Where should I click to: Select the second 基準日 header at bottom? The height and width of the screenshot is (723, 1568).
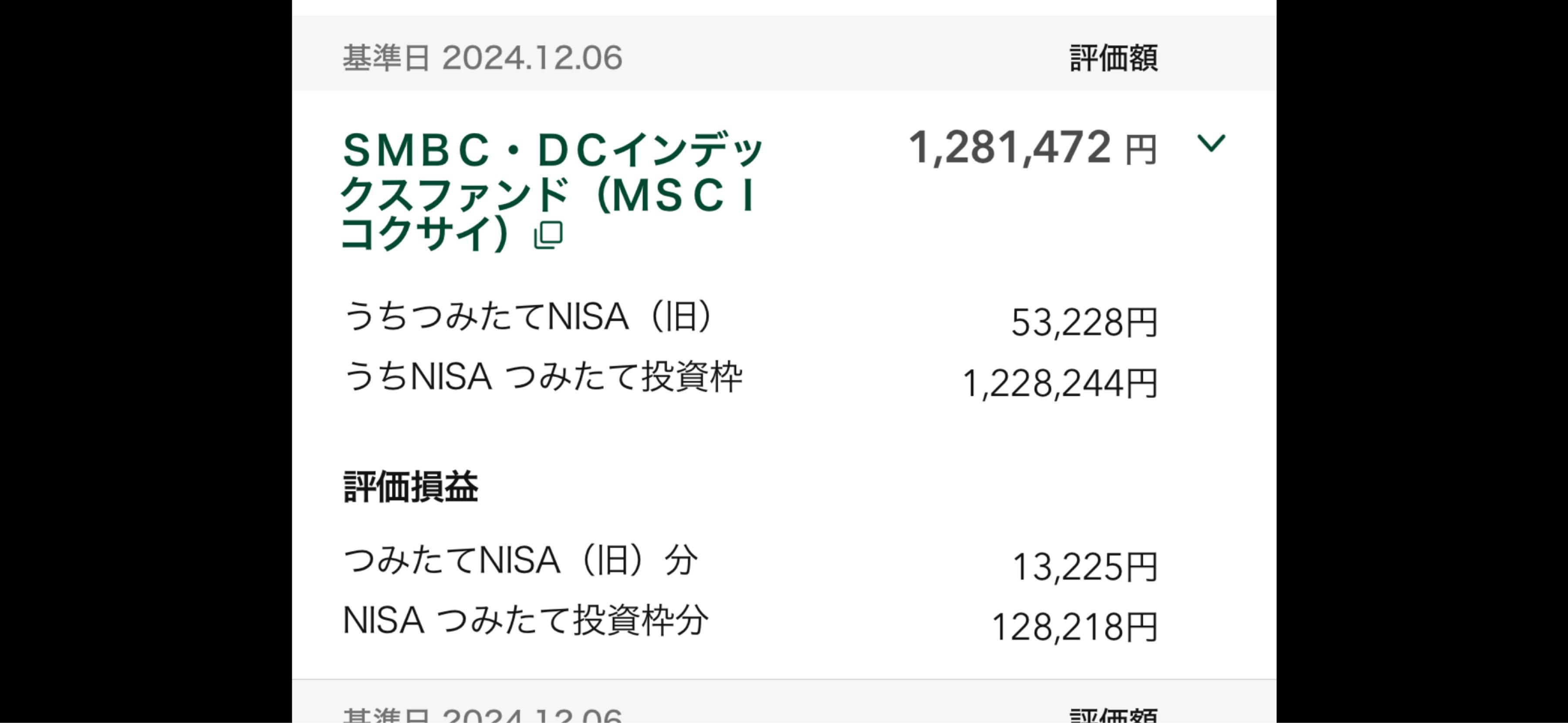click(483, 715)
